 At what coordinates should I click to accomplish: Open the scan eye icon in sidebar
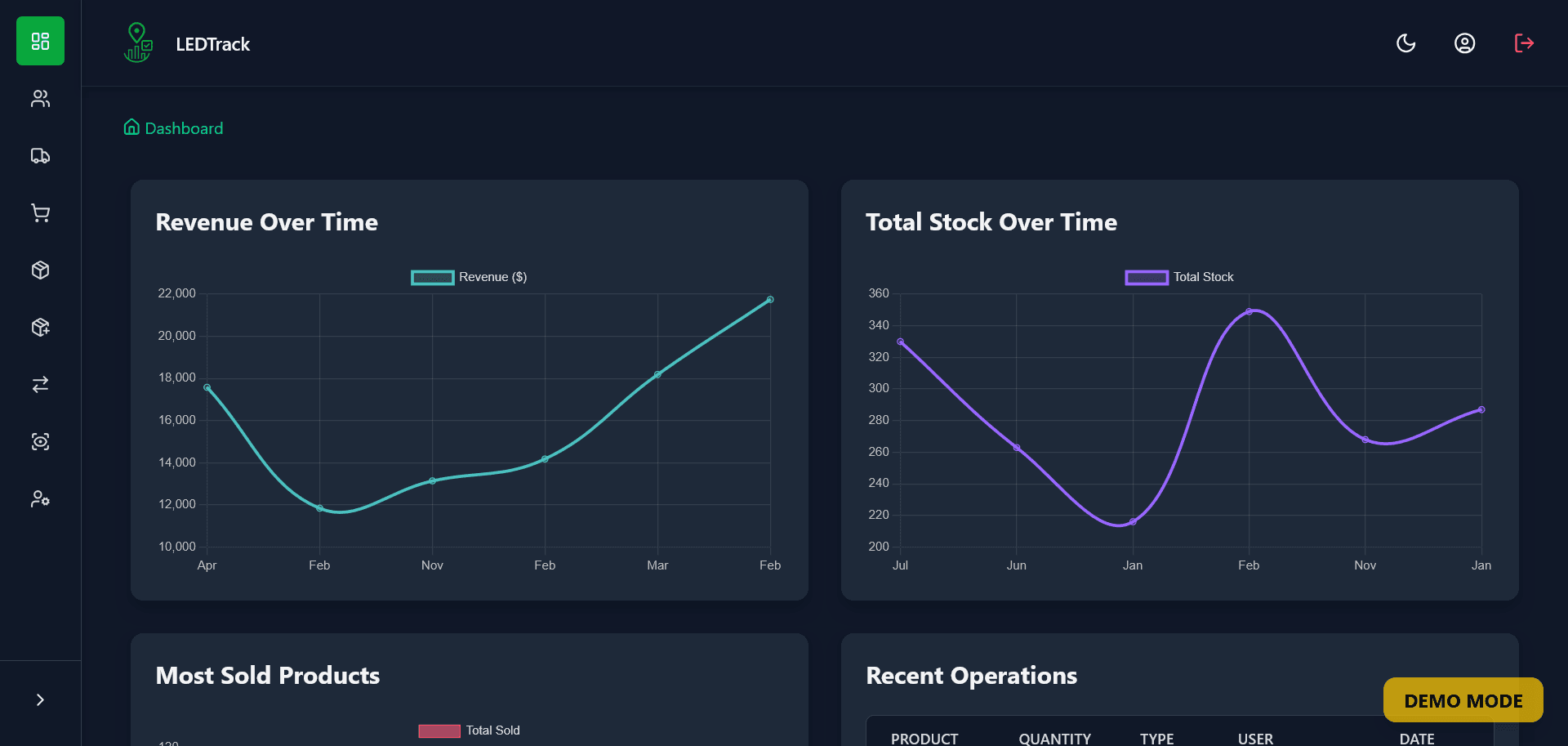coord(40,442)
